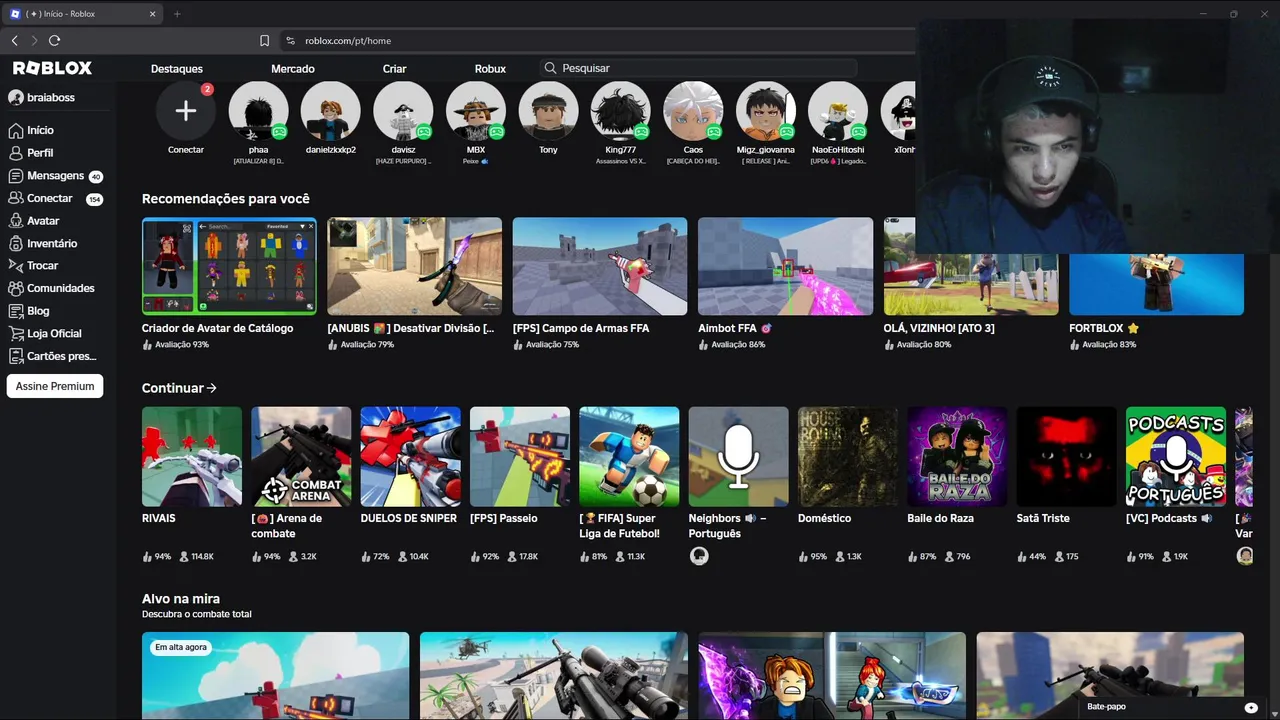Open the Avatar editor
The image size is (1280, 720).
point(43,221)
